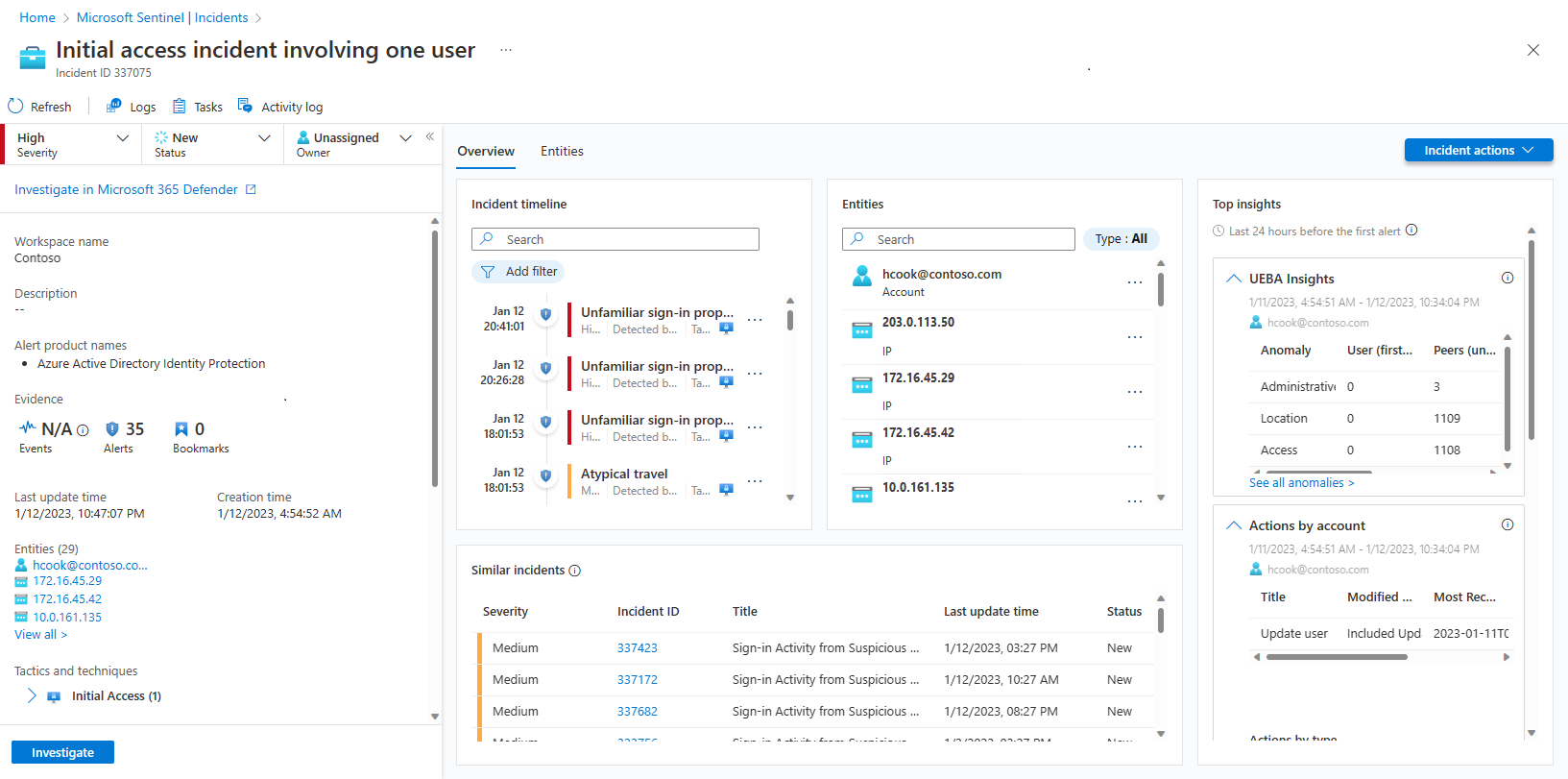1568x779 pixels.
Task: Open the Owner dropdown showing Unassigned
Action: tap(405, 138)
